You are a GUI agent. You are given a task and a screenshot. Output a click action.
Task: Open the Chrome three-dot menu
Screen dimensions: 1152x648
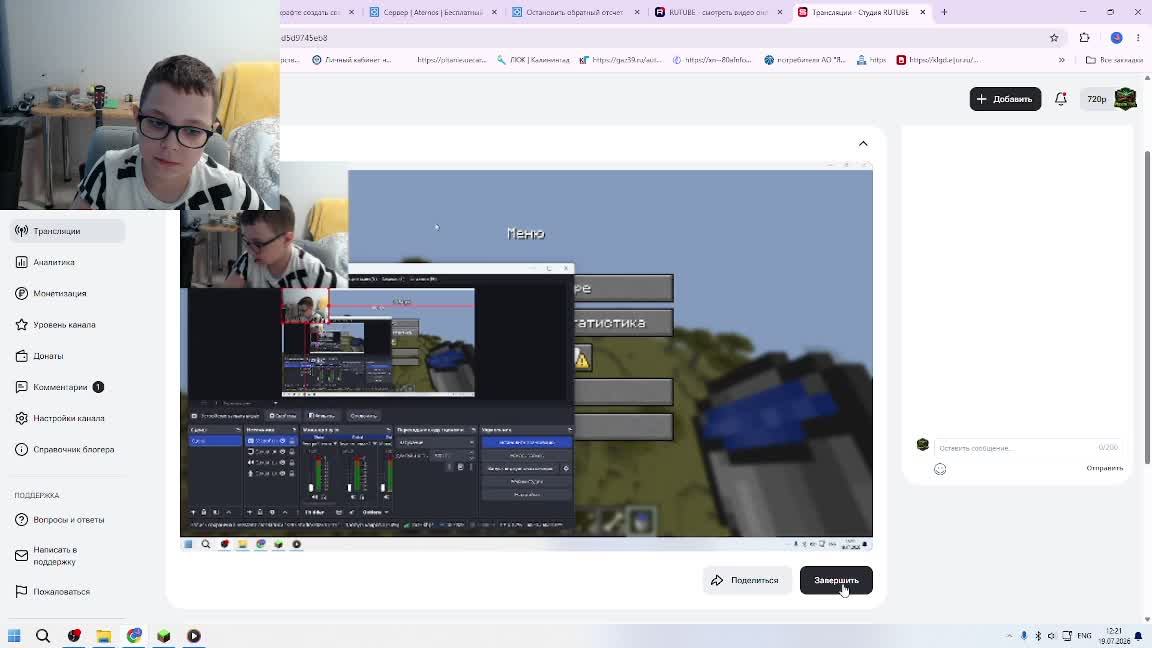(1138, 37)
